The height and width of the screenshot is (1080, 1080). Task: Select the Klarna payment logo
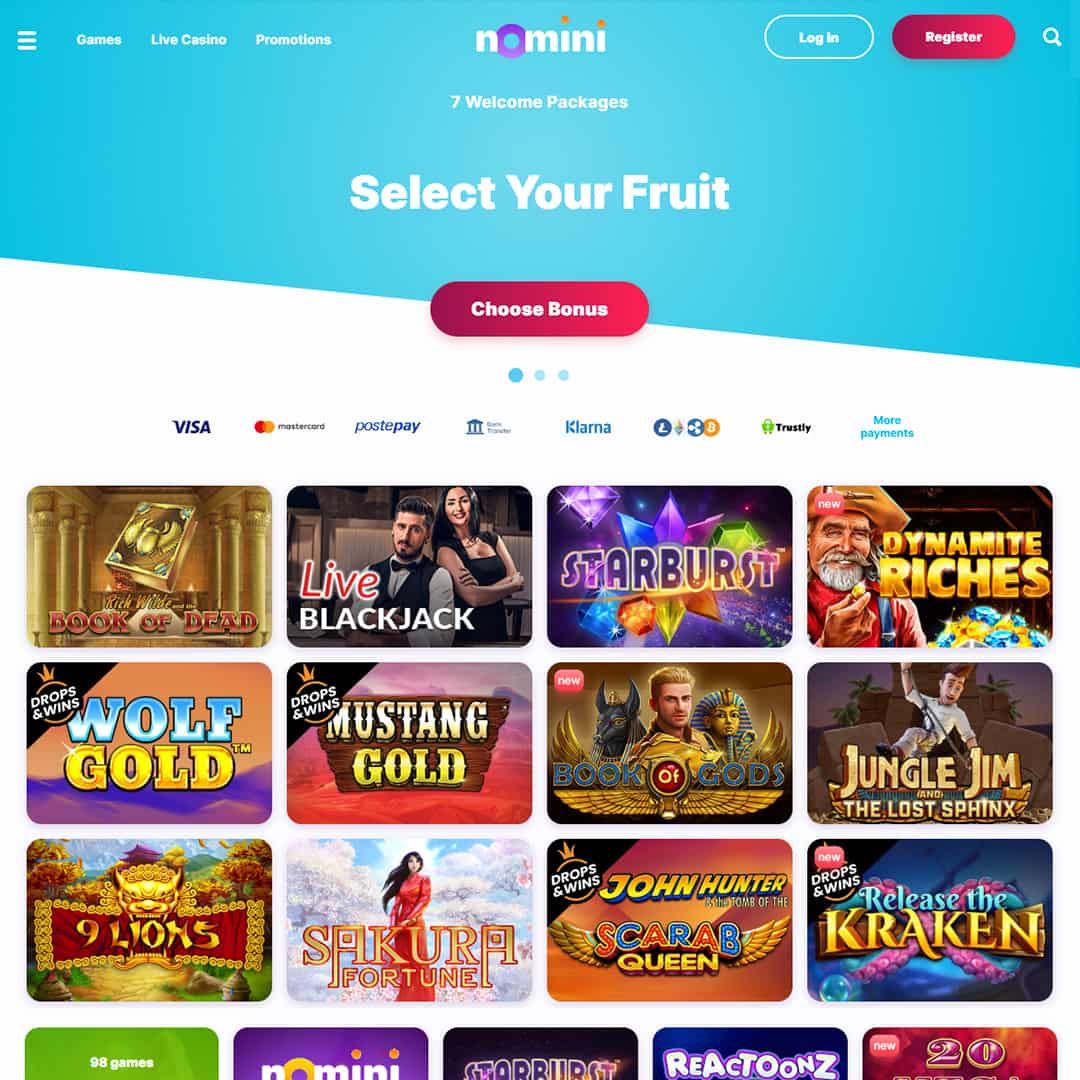pos(588,427)
